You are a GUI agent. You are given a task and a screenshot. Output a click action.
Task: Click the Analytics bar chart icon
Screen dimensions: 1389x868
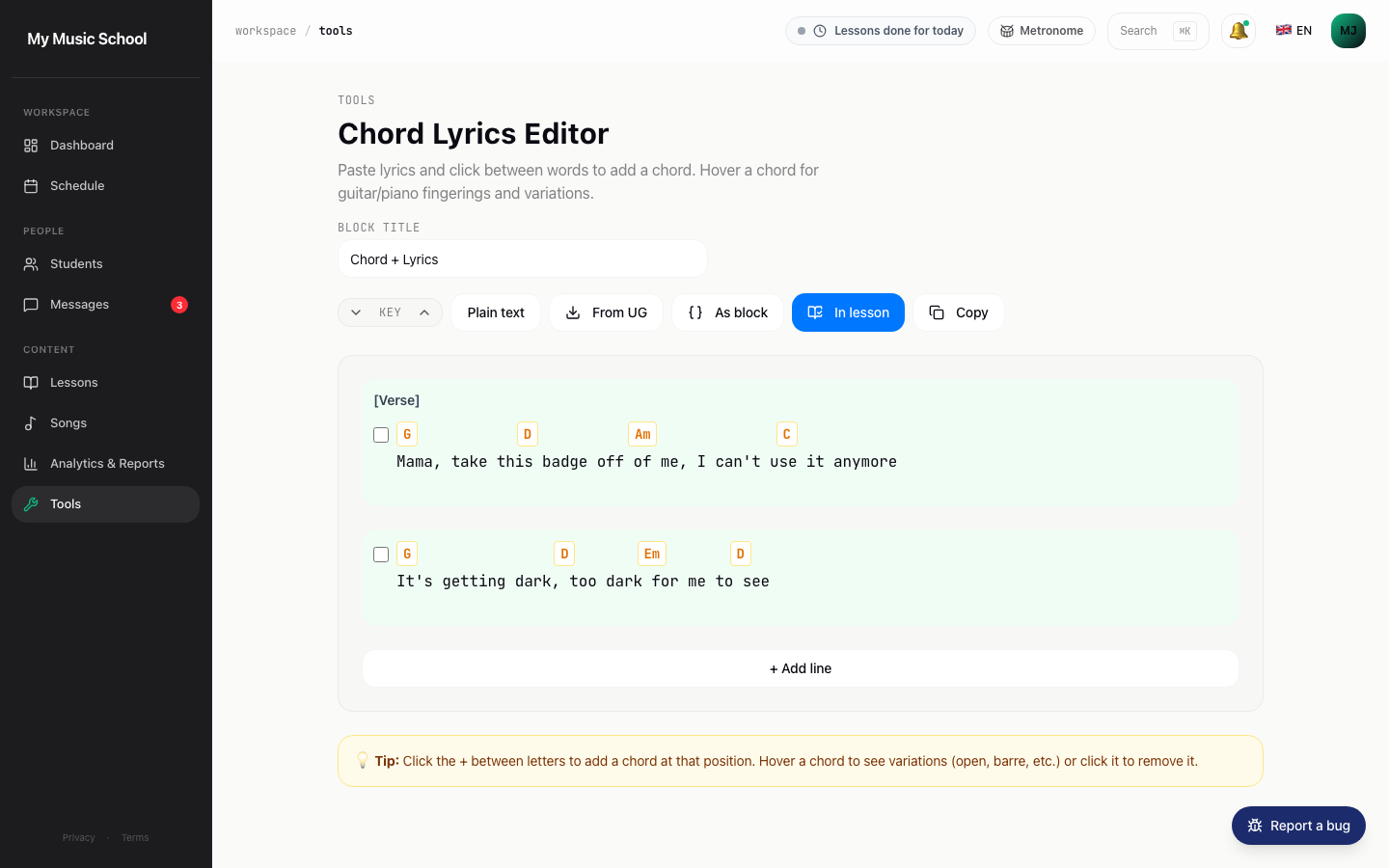[x=31, y=464]
